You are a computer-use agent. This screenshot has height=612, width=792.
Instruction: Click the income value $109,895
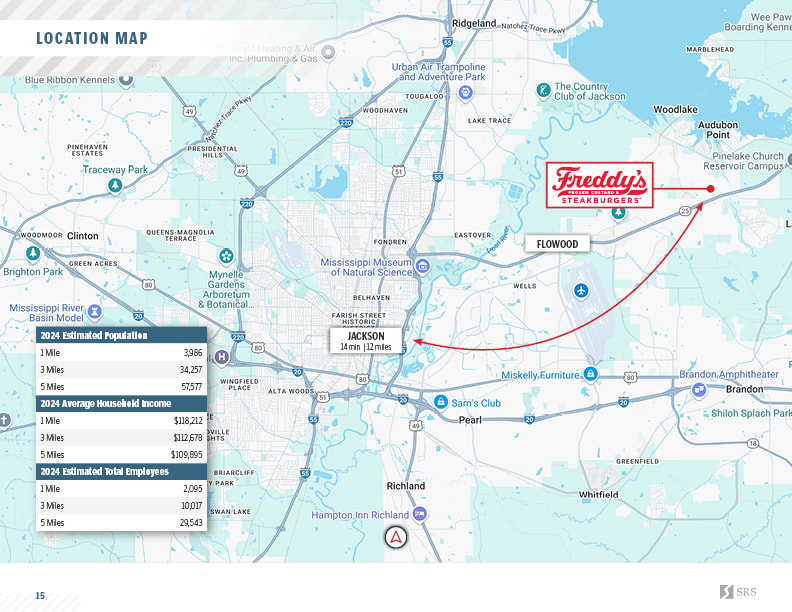click(x=186, y=454)
